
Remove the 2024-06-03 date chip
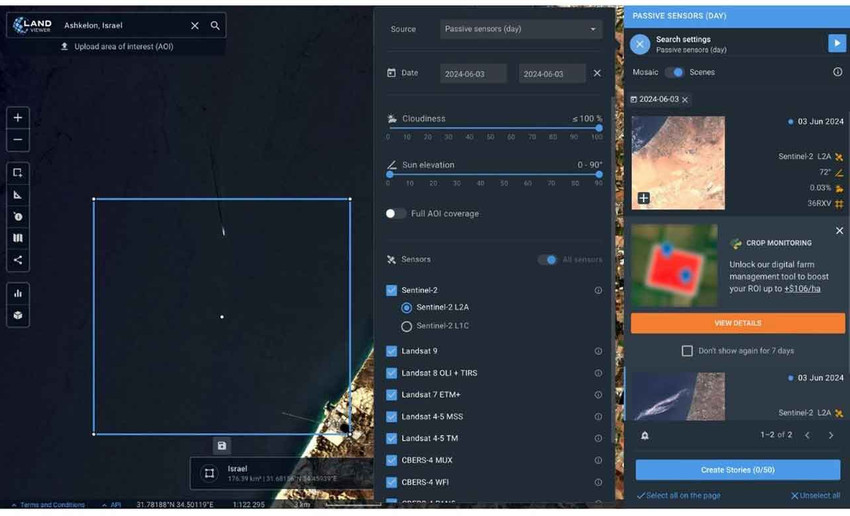[x=685, y=100]
